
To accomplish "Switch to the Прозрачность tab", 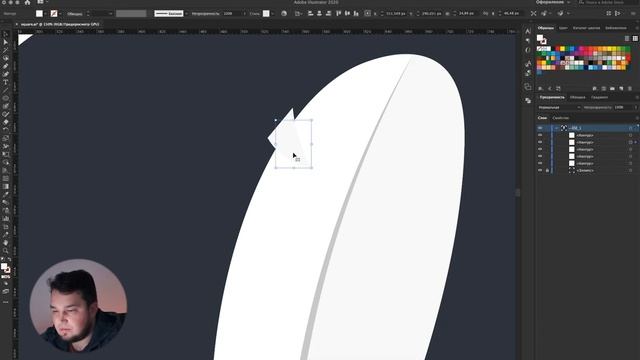I will (x=552, y=97).
